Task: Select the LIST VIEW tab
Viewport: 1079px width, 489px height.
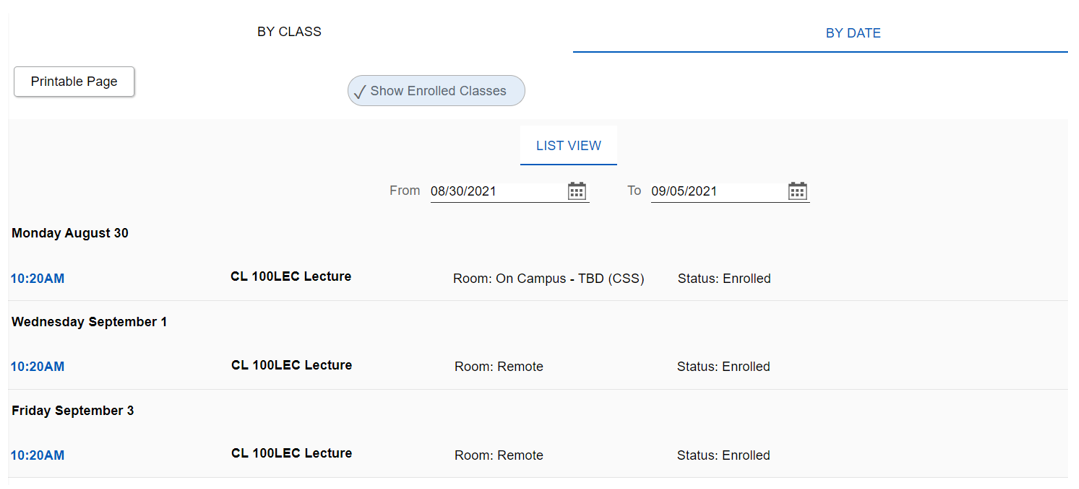Action: click(x=568, y=146)
